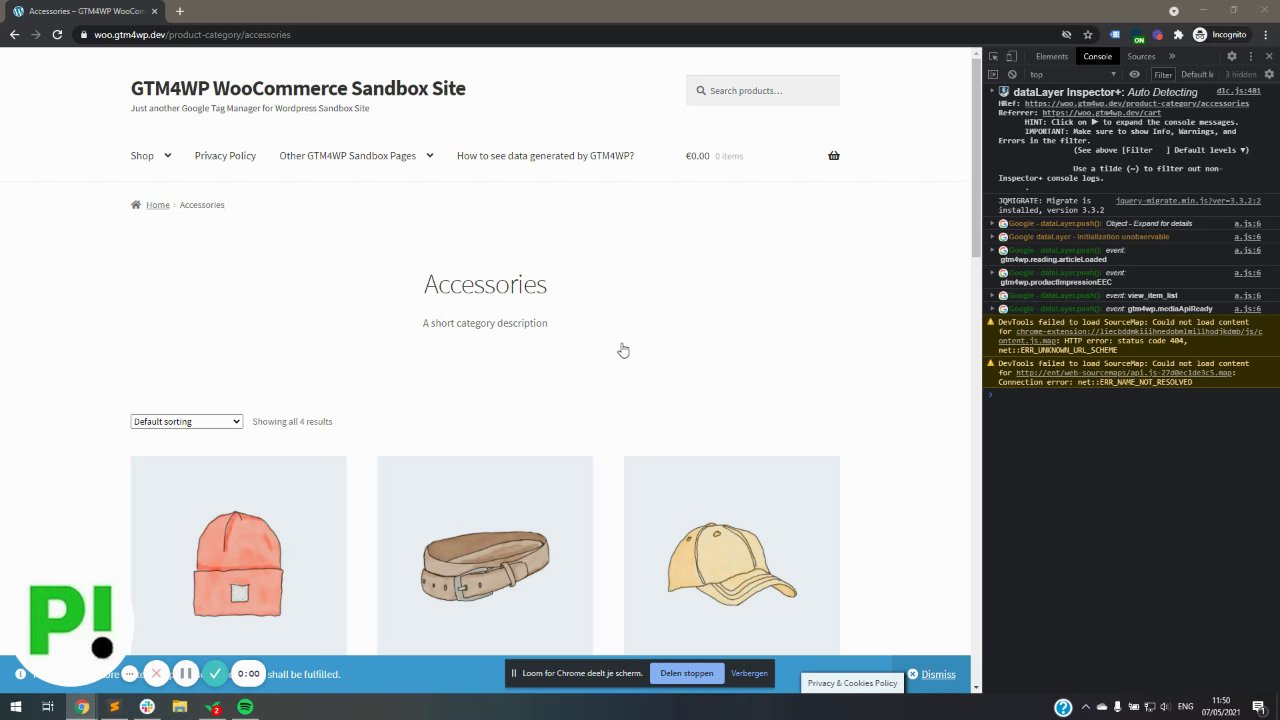Finish the Loom recording with the checkmark
This screenshot has height=720, width=1280.
(215, 674)
